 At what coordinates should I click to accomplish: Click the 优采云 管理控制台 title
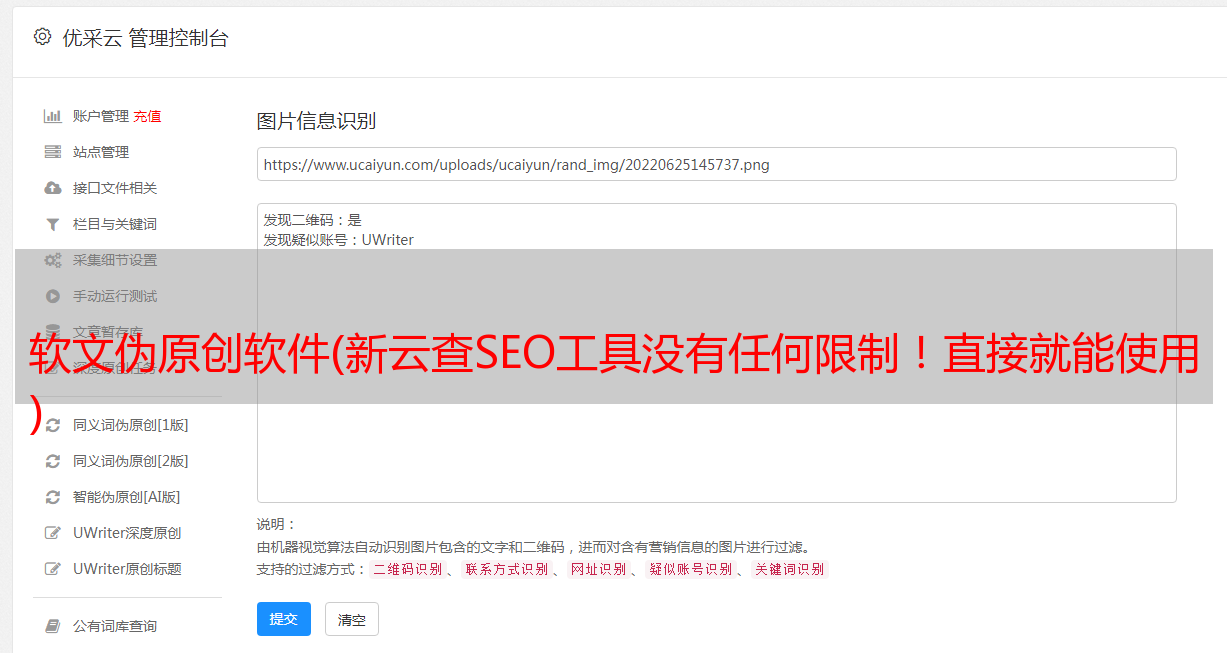coord(145,38)
